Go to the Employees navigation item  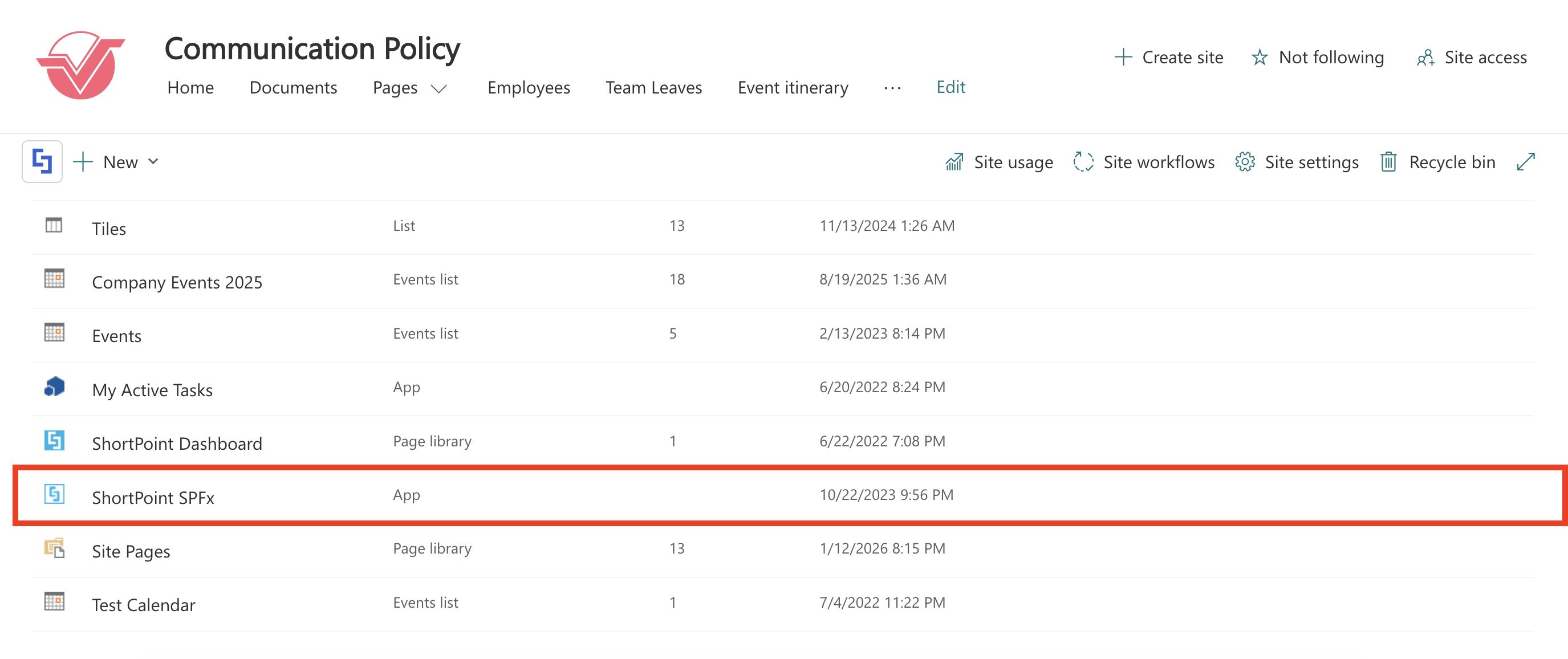click(529, 88)
